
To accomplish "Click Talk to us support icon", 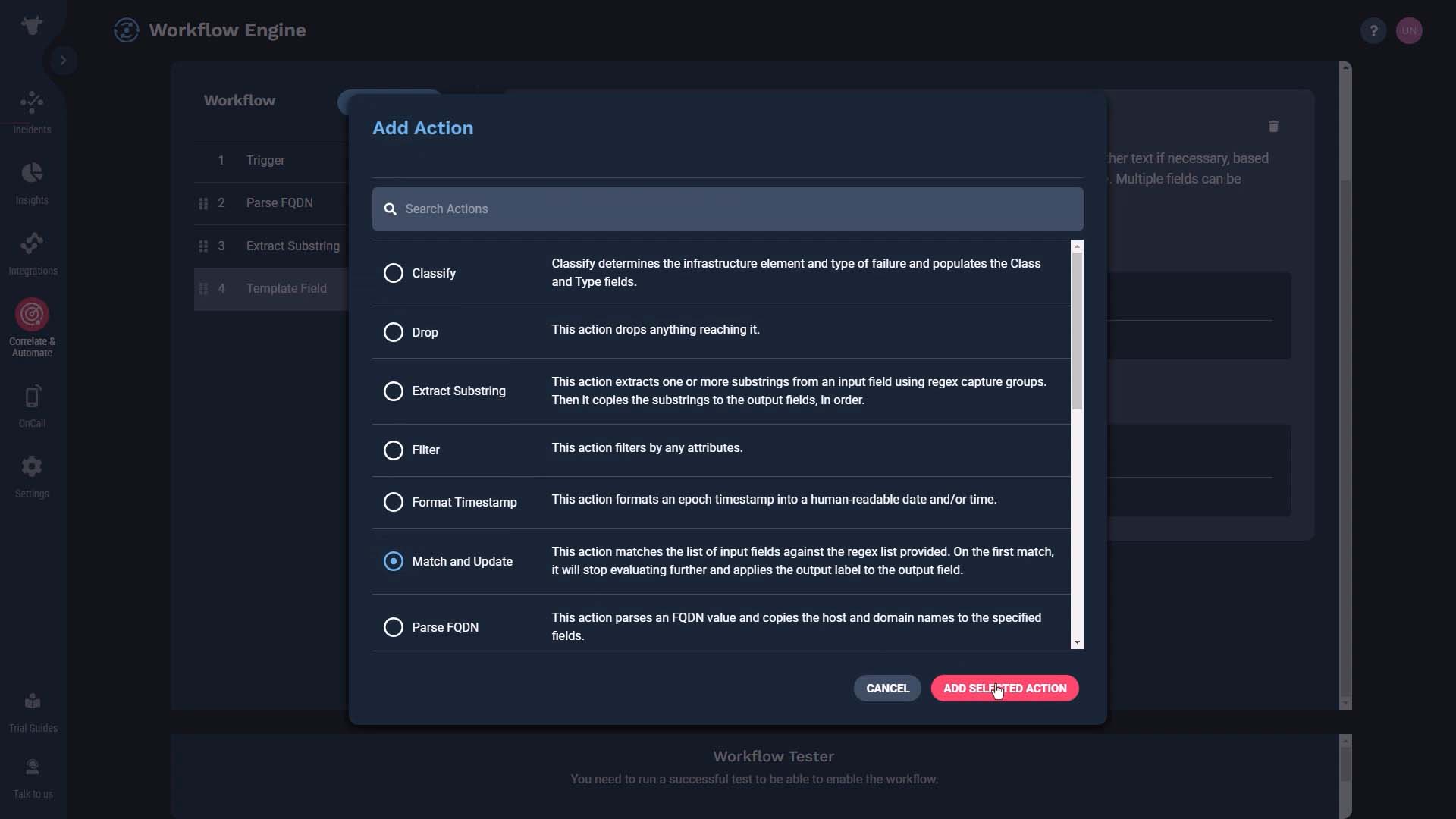I will [32, 768].
